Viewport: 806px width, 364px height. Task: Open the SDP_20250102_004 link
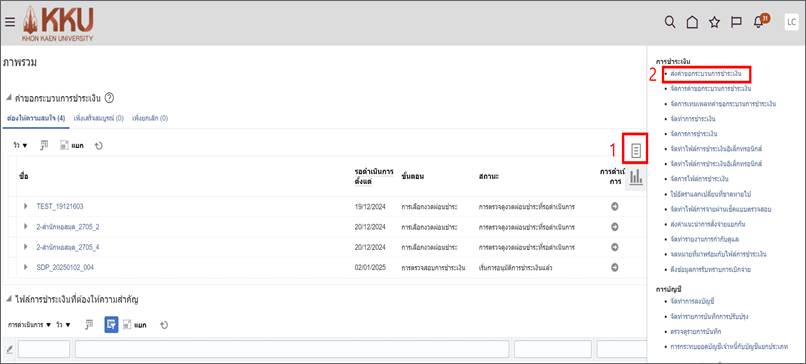click(x=65, y=267)
